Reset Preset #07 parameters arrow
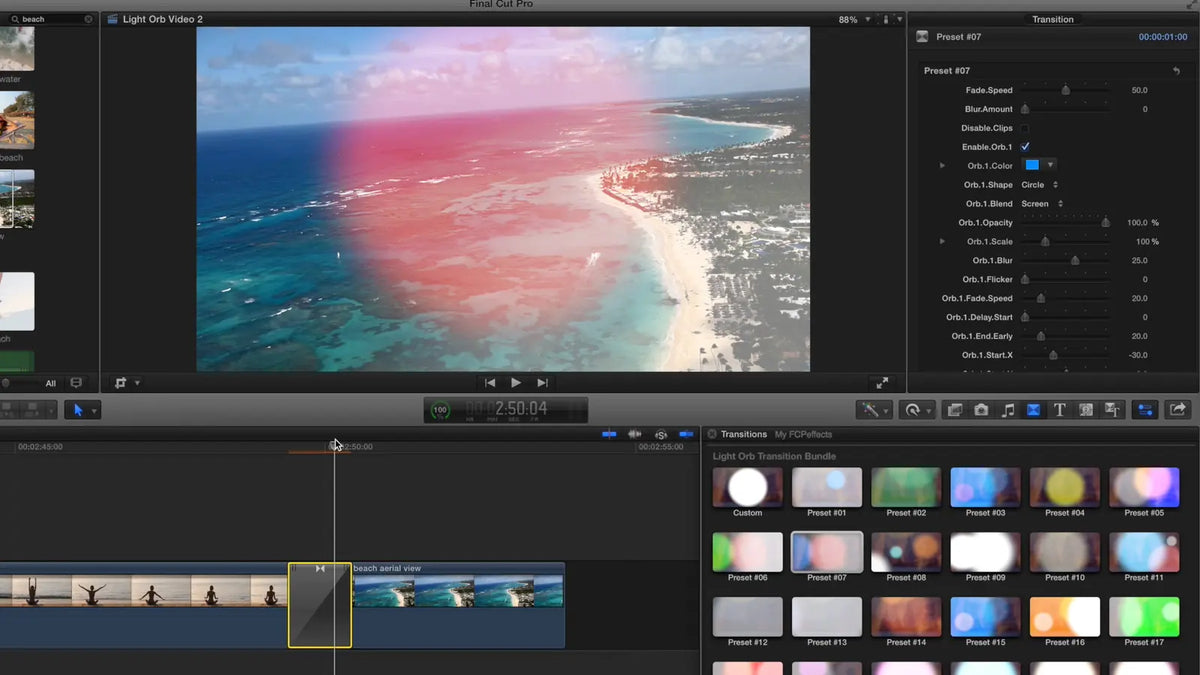Image resolution: width=1200 pixels, height=675 pixels. point(1176,71)
